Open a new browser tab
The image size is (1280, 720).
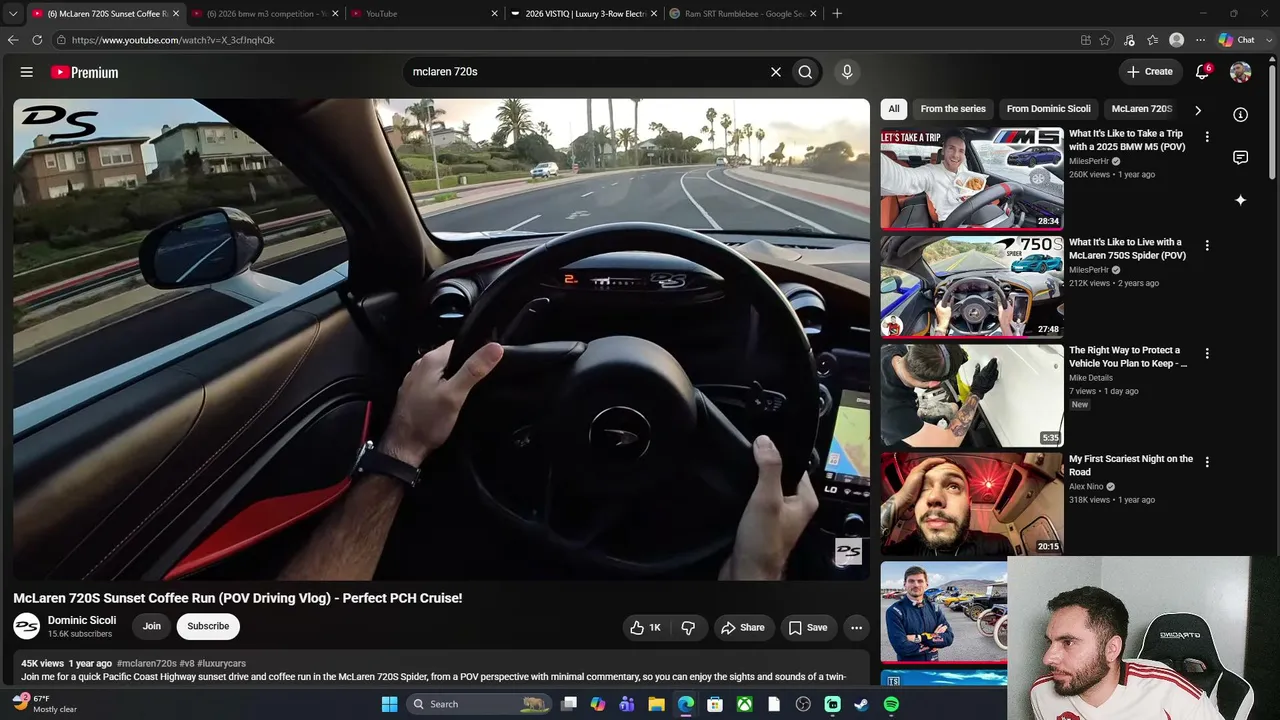(x=837, y=14)
